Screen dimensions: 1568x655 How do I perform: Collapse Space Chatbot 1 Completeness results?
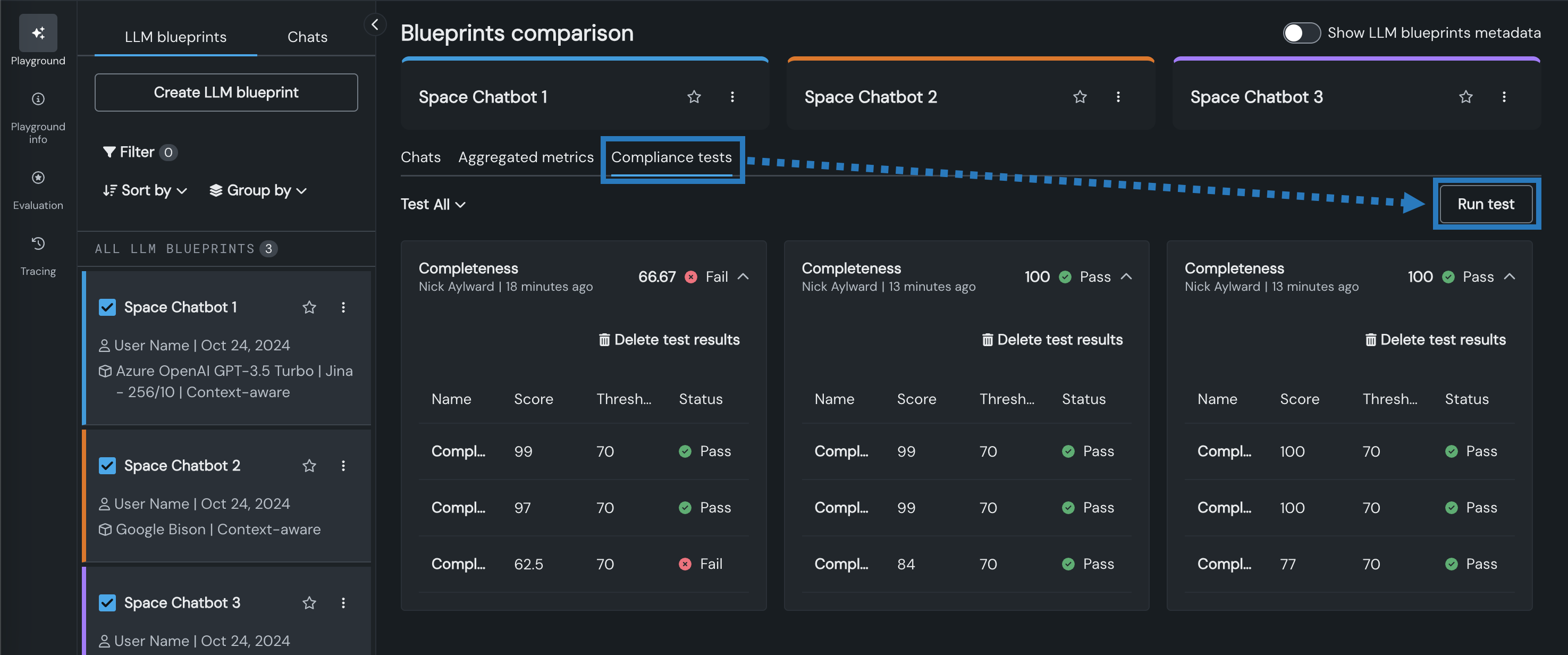(x=743, y=276)
